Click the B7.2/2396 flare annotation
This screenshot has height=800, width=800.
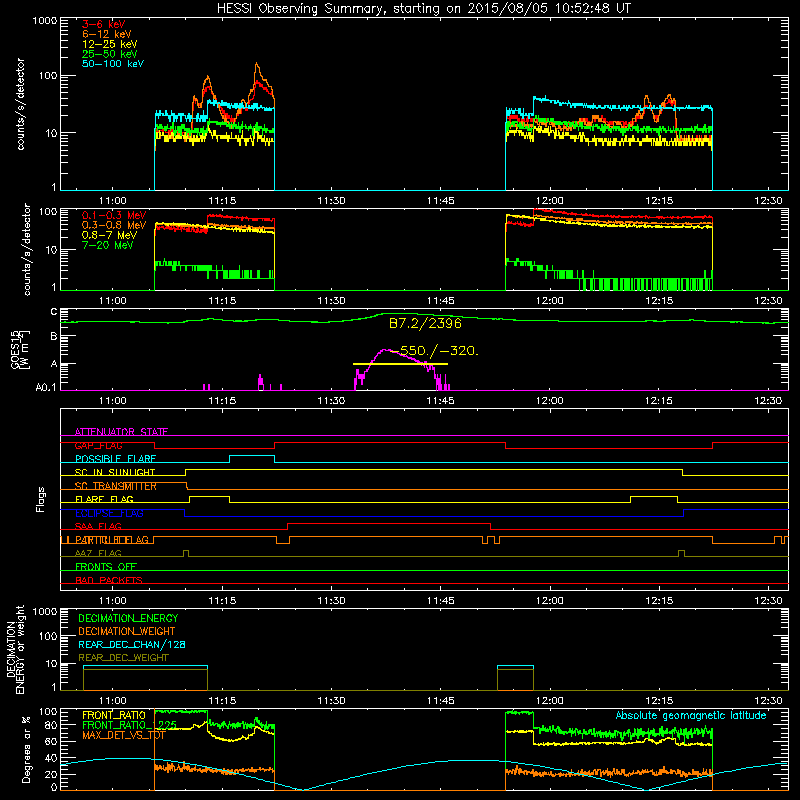coord(425,323)
